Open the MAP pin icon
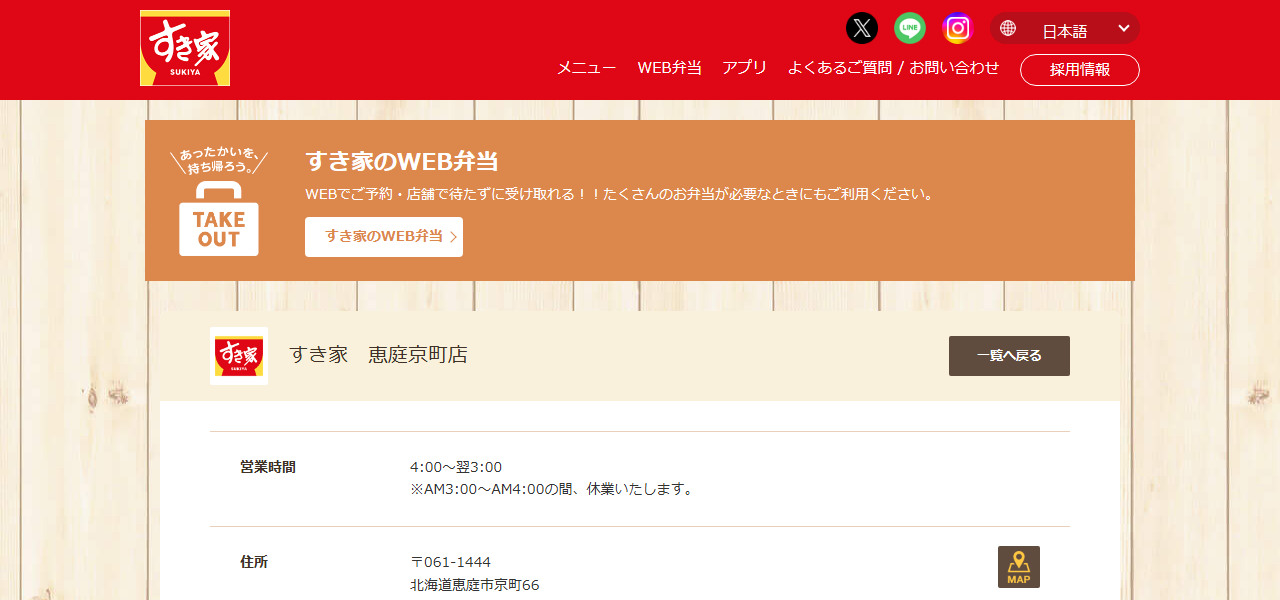Image resolution: width=1280 pixels, height=600 pixels. click(x=1019, y=567)
